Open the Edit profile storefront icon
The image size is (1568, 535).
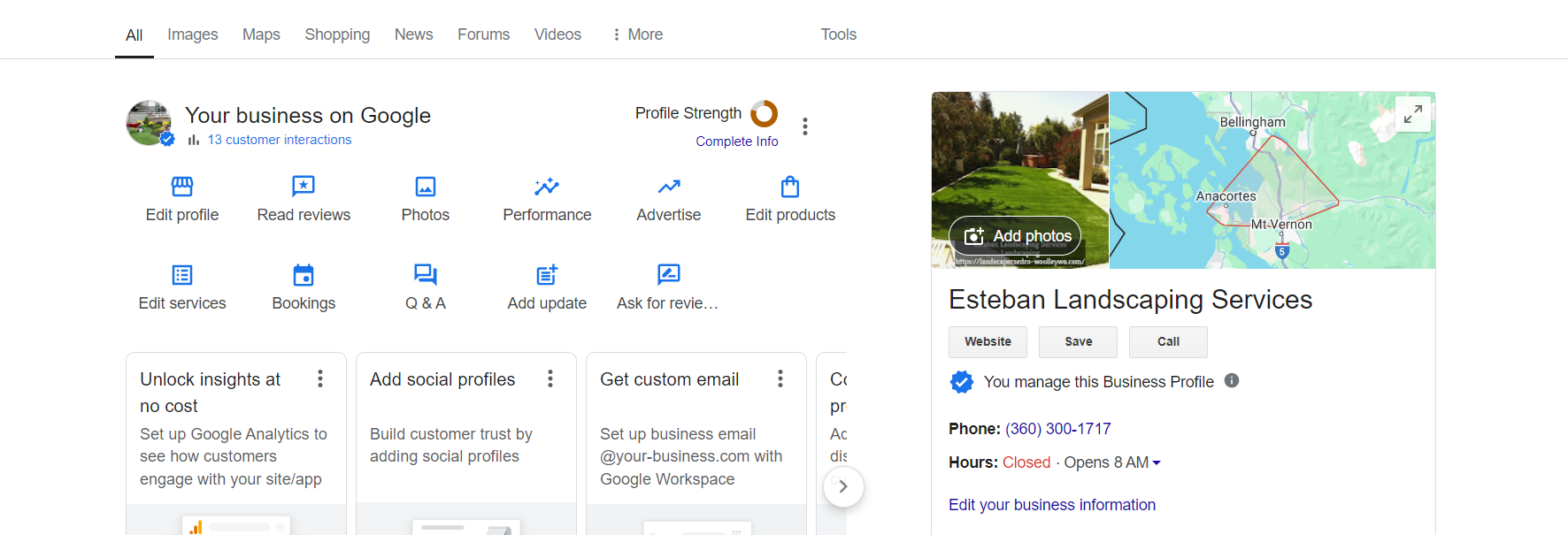click(182, 187)
